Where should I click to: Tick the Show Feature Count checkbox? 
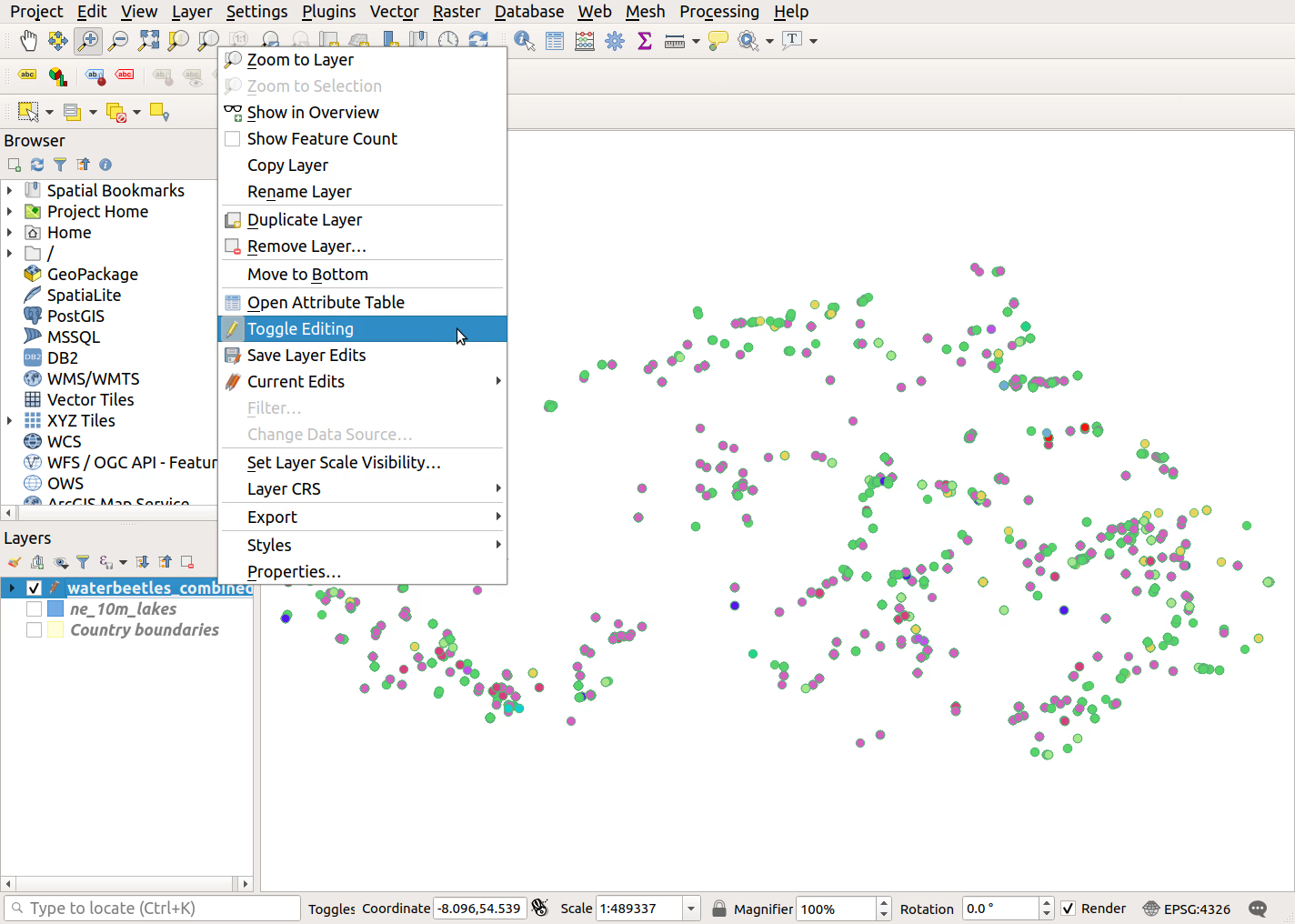[233, 138]
